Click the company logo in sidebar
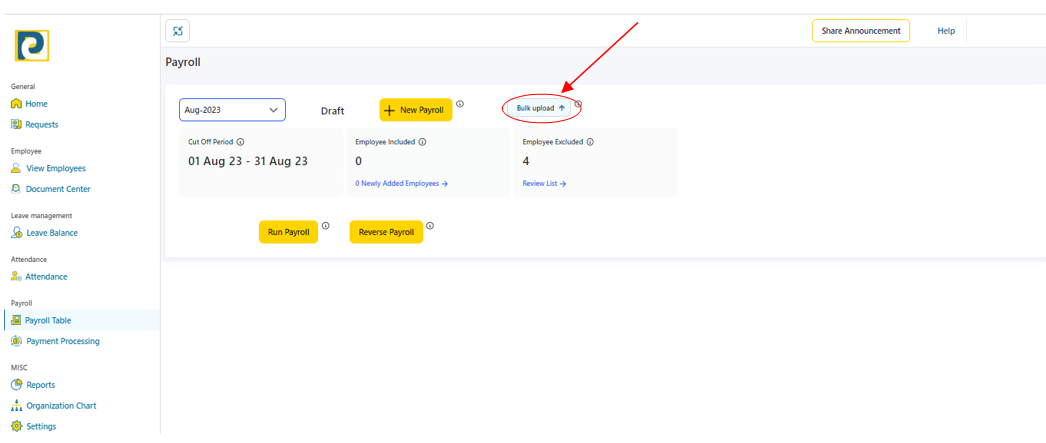The height and width of the screenshot is (443, 1046). [x=32, y=45]
